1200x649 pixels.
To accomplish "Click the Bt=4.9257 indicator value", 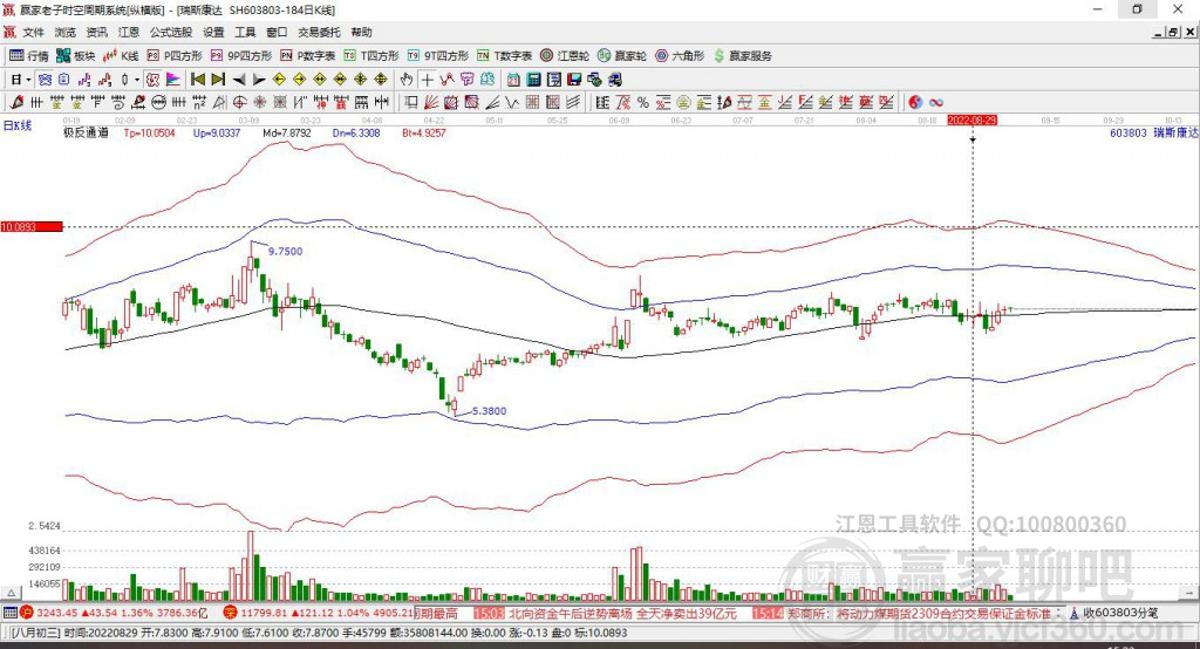I will point(423,131).
